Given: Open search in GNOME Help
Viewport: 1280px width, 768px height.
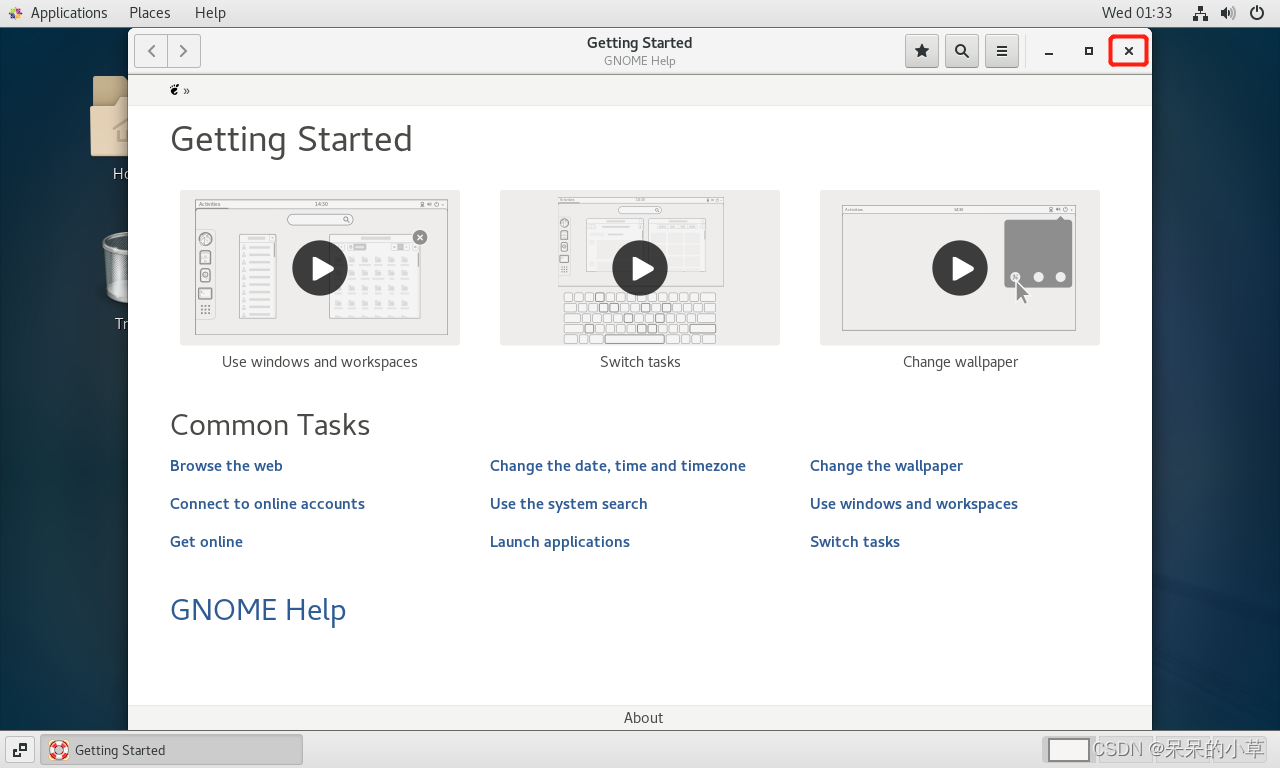Looking at the screenshot, I should (961, 51).
